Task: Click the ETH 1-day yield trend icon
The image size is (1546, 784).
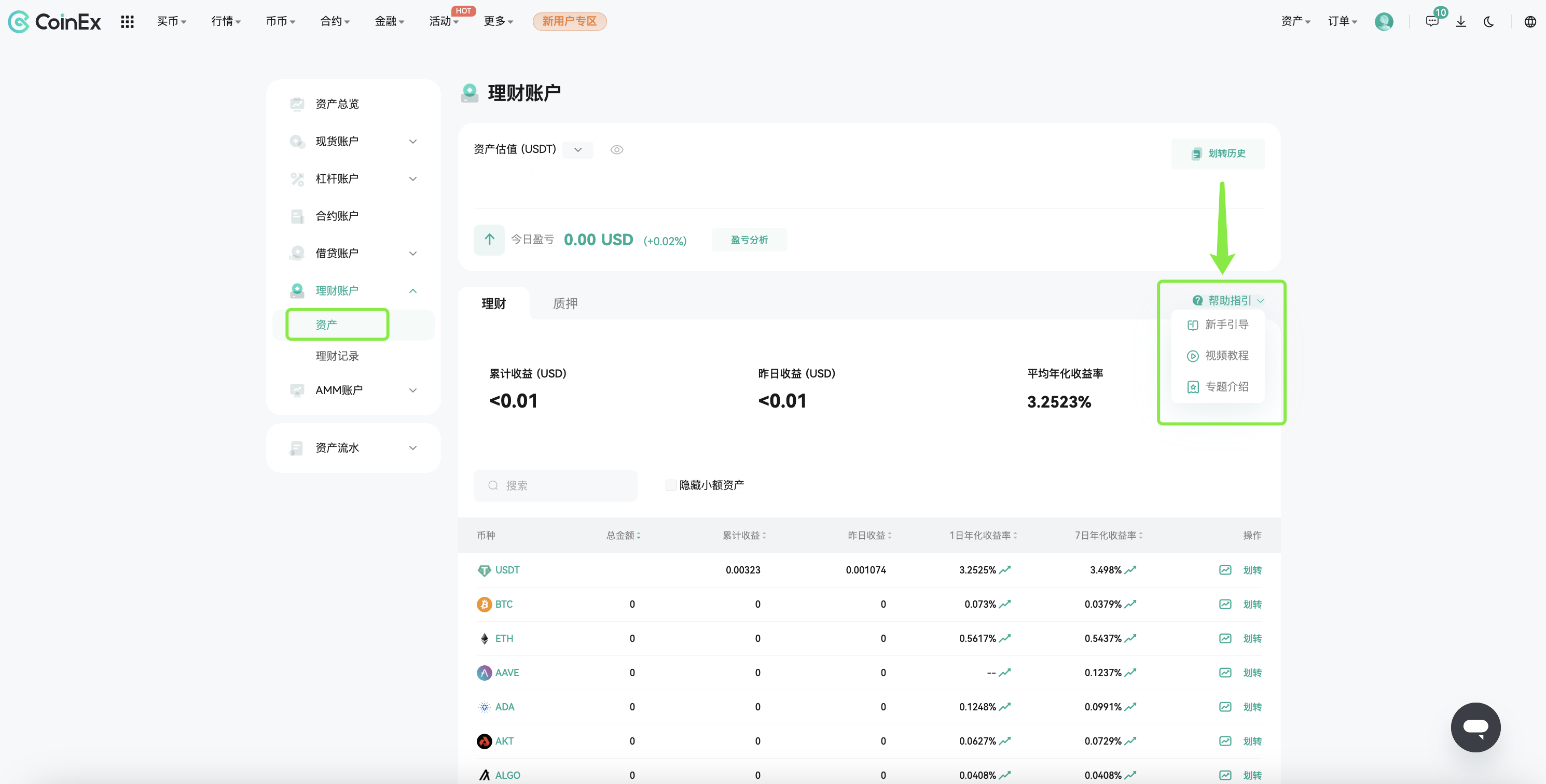Action: point(1005,638)
